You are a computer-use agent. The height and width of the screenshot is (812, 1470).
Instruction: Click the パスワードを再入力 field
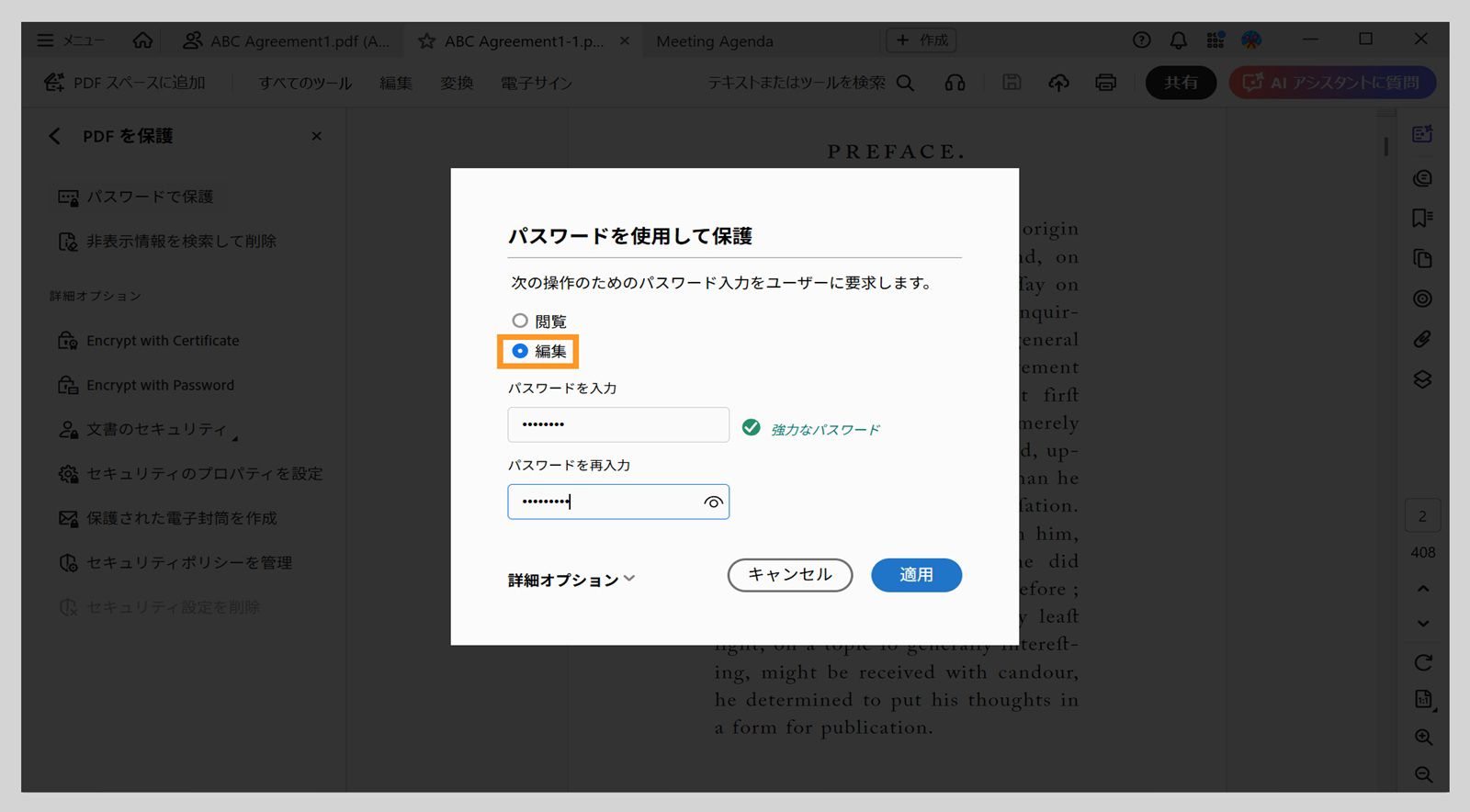[x=618, y=502]
